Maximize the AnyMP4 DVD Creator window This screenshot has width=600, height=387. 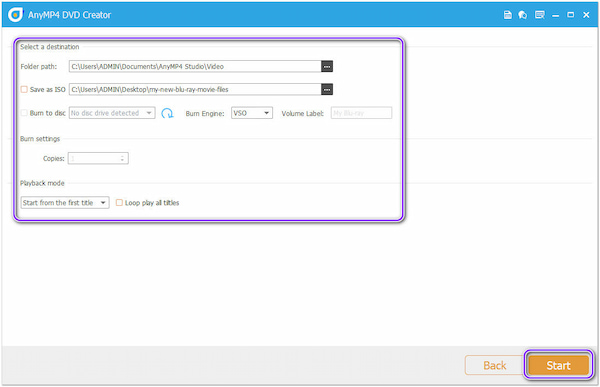click(571, 15)
